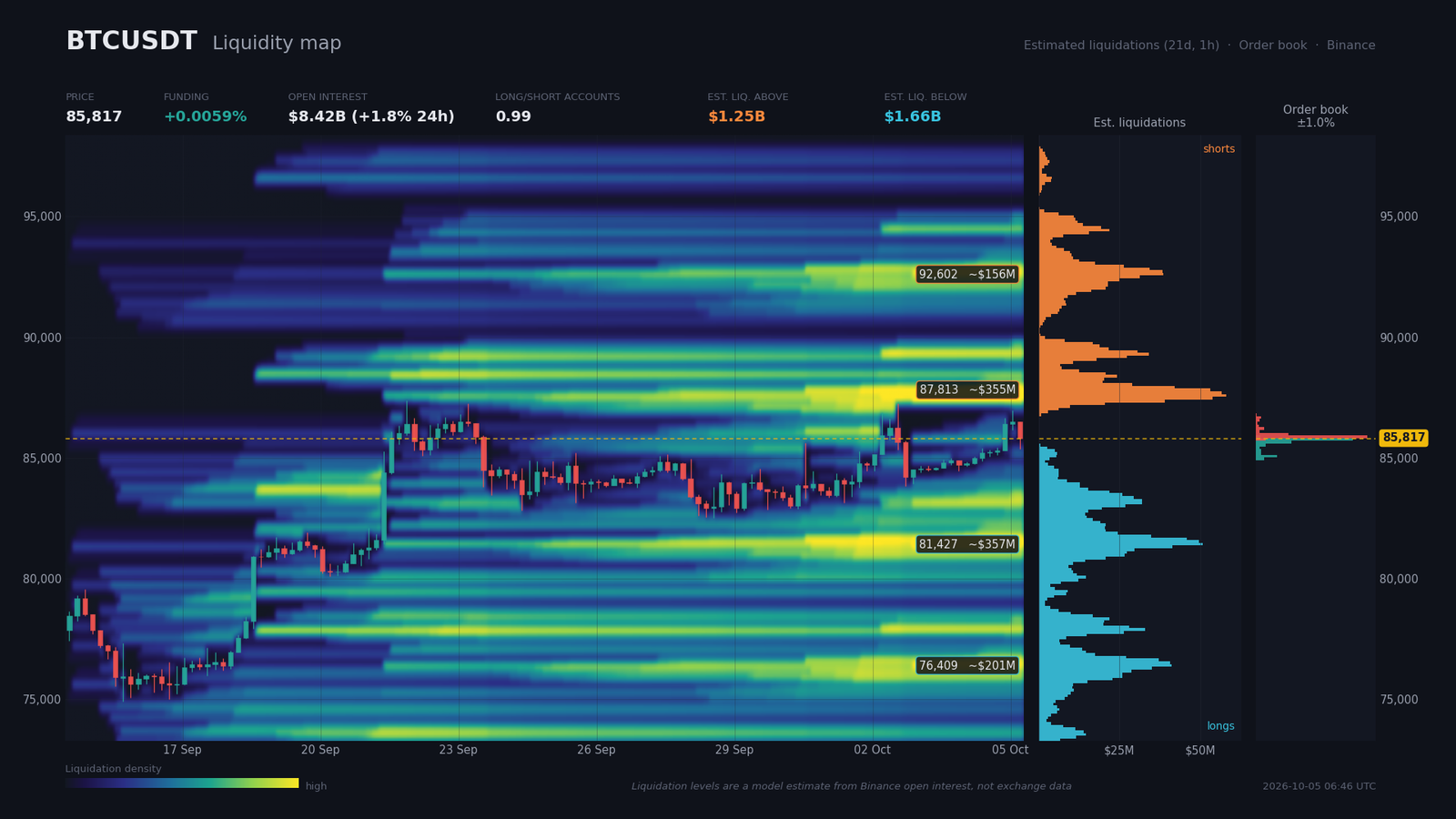Click the 29 Sep date axis label
Viewport: 1456px width, 819px height.
(734, 750)
